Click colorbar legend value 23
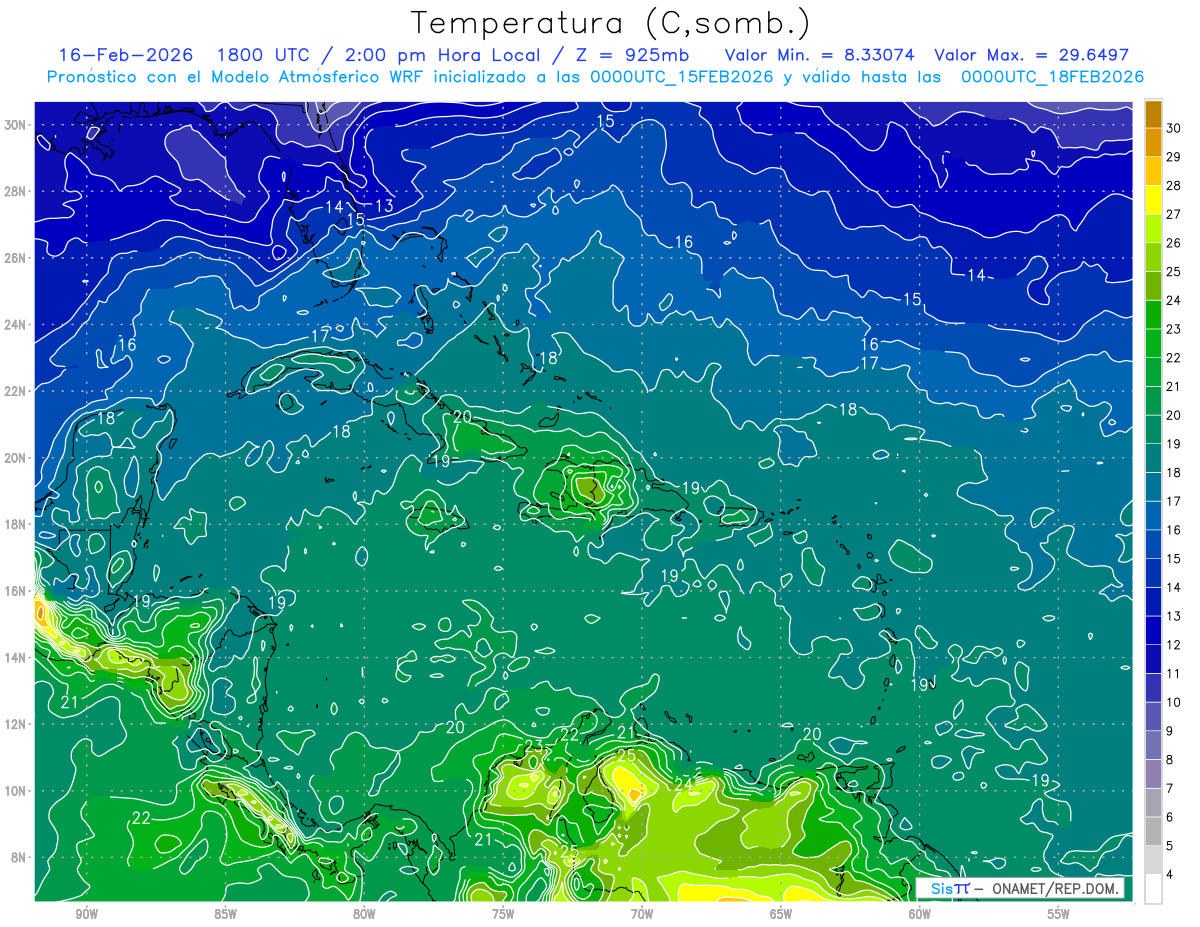 [x=1174, y=329]
